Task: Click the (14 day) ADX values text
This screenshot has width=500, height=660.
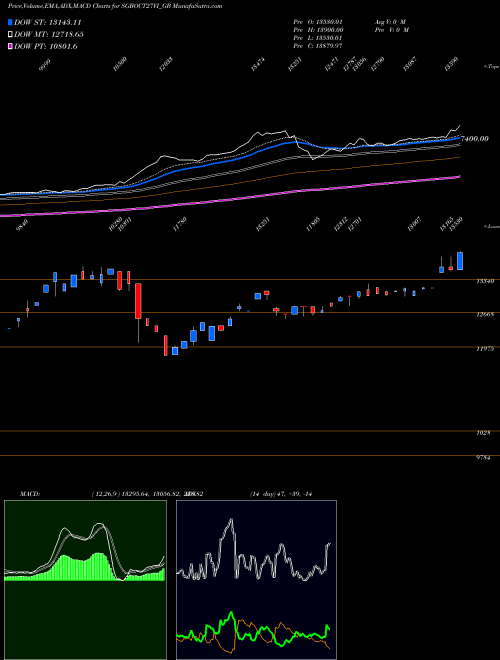Action: [x=280, y=494]
